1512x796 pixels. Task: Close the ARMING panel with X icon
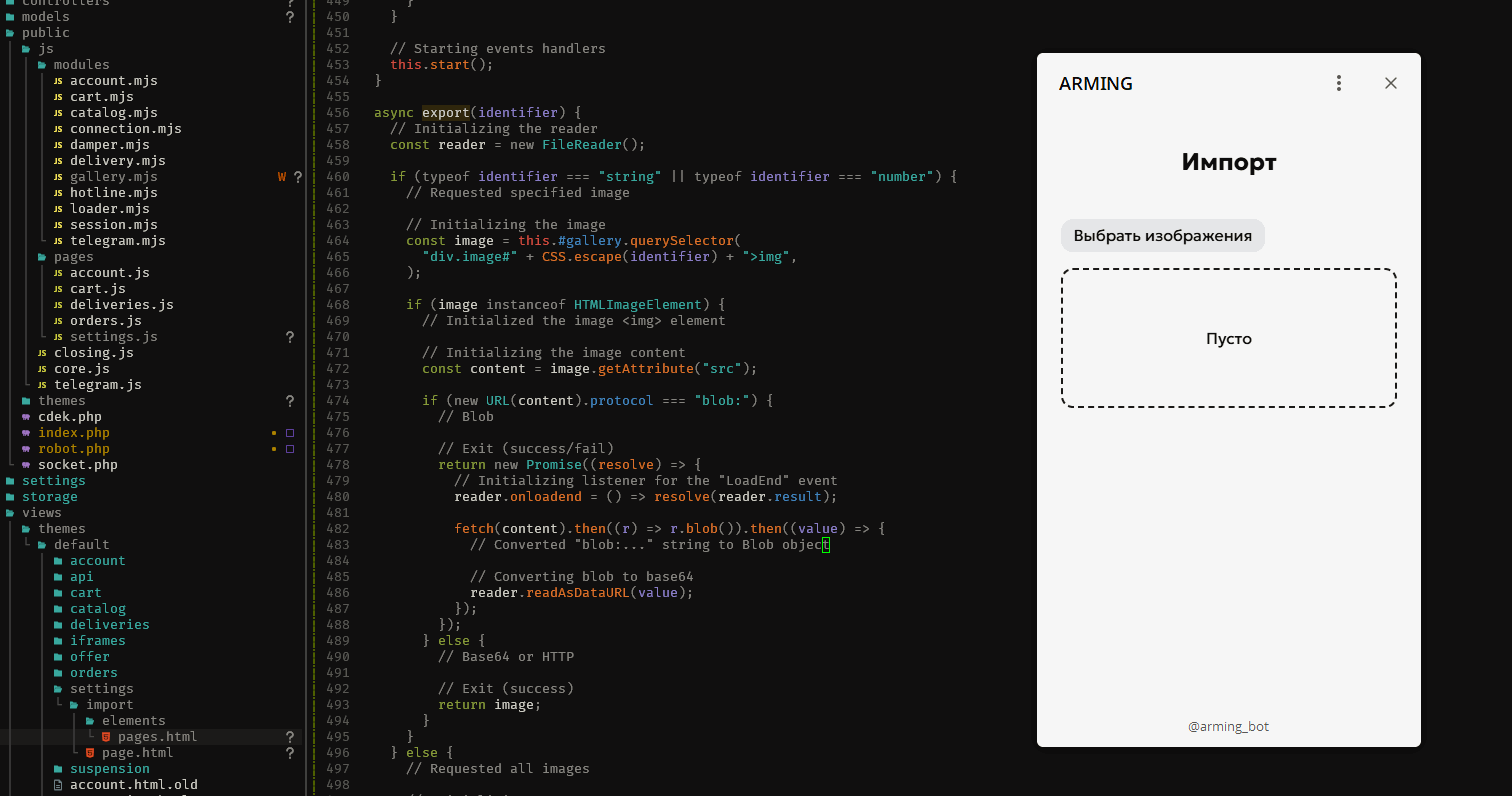coord(1390,84)
